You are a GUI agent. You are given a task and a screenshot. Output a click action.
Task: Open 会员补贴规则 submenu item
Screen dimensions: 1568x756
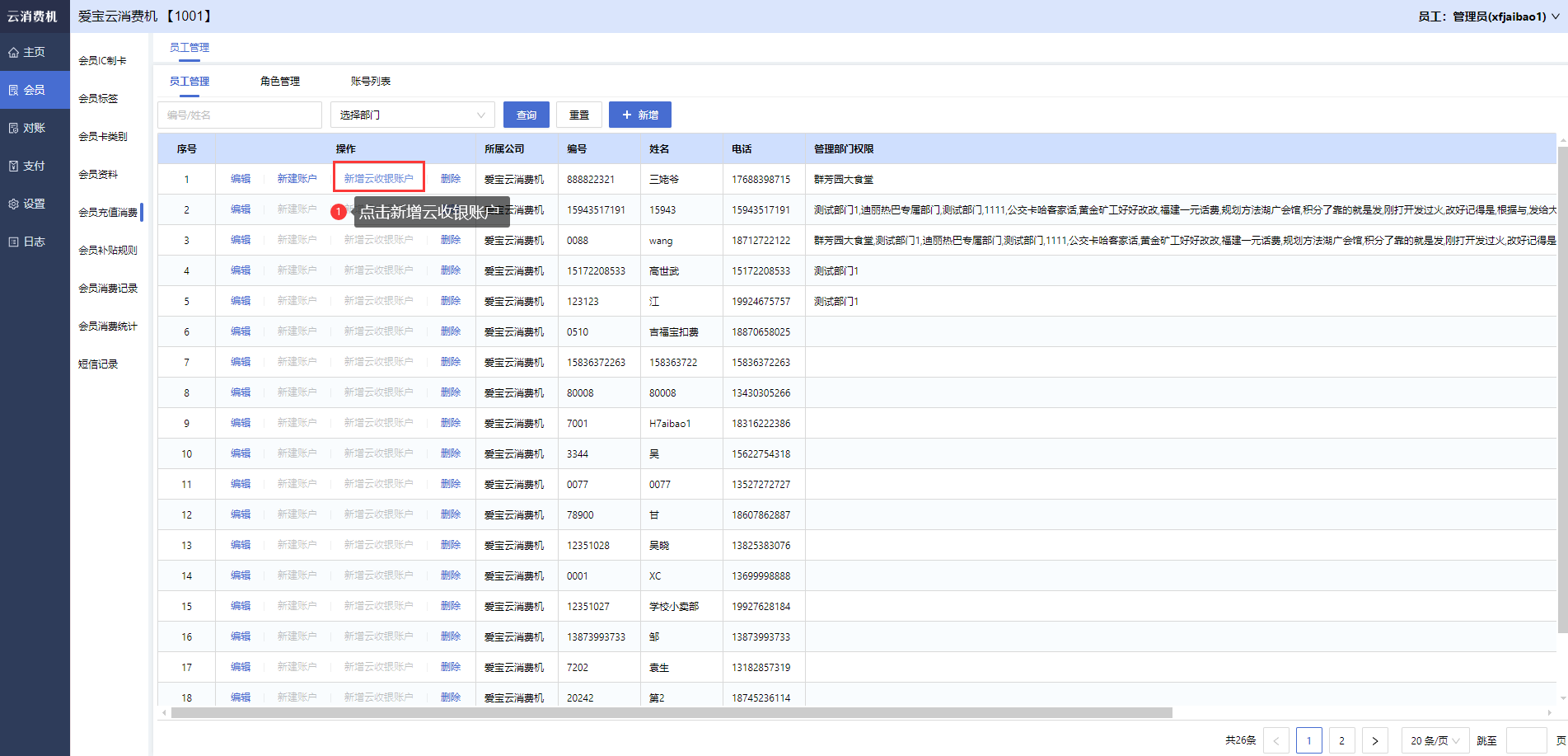[108, 250]
